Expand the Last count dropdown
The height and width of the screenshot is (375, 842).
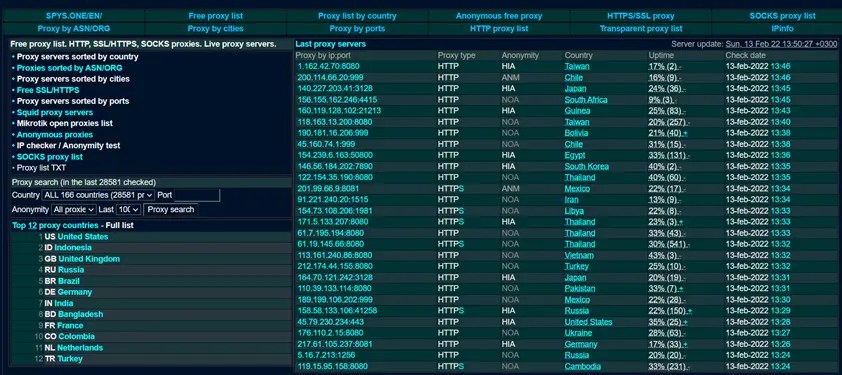[x=128, y=210]
